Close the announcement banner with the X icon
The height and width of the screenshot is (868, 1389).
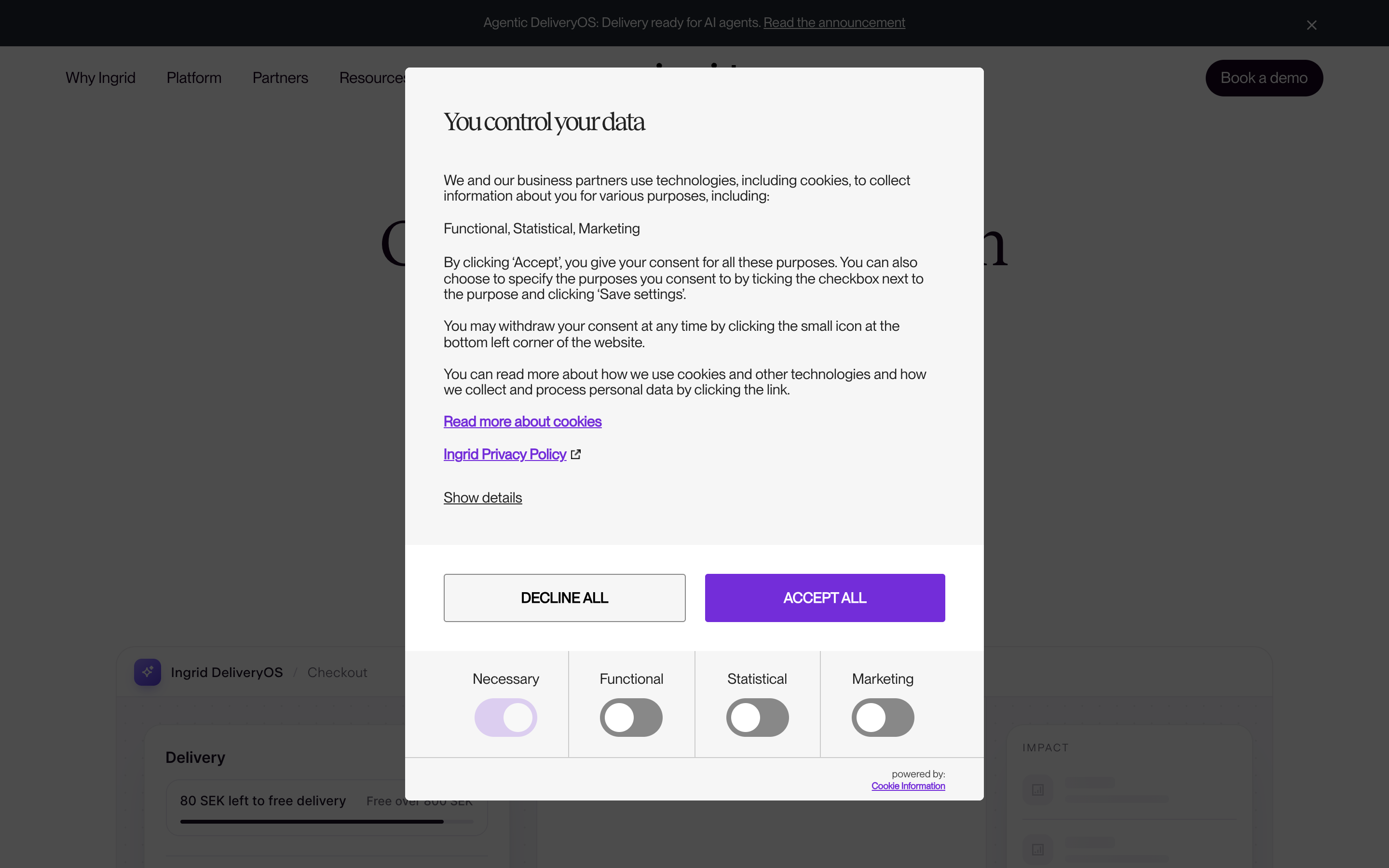click(x=1311, y=25)
